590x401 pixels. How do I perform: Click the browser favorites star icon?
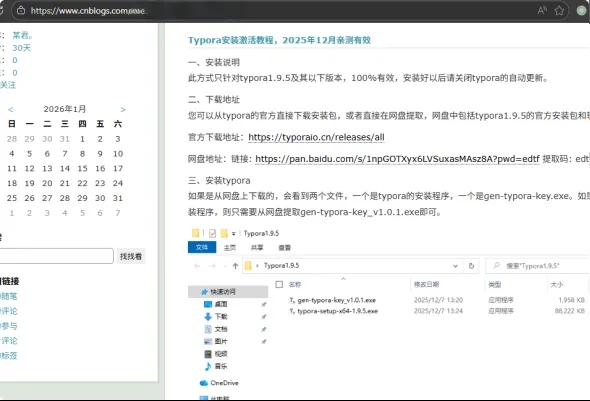click(x=559, y=11)
